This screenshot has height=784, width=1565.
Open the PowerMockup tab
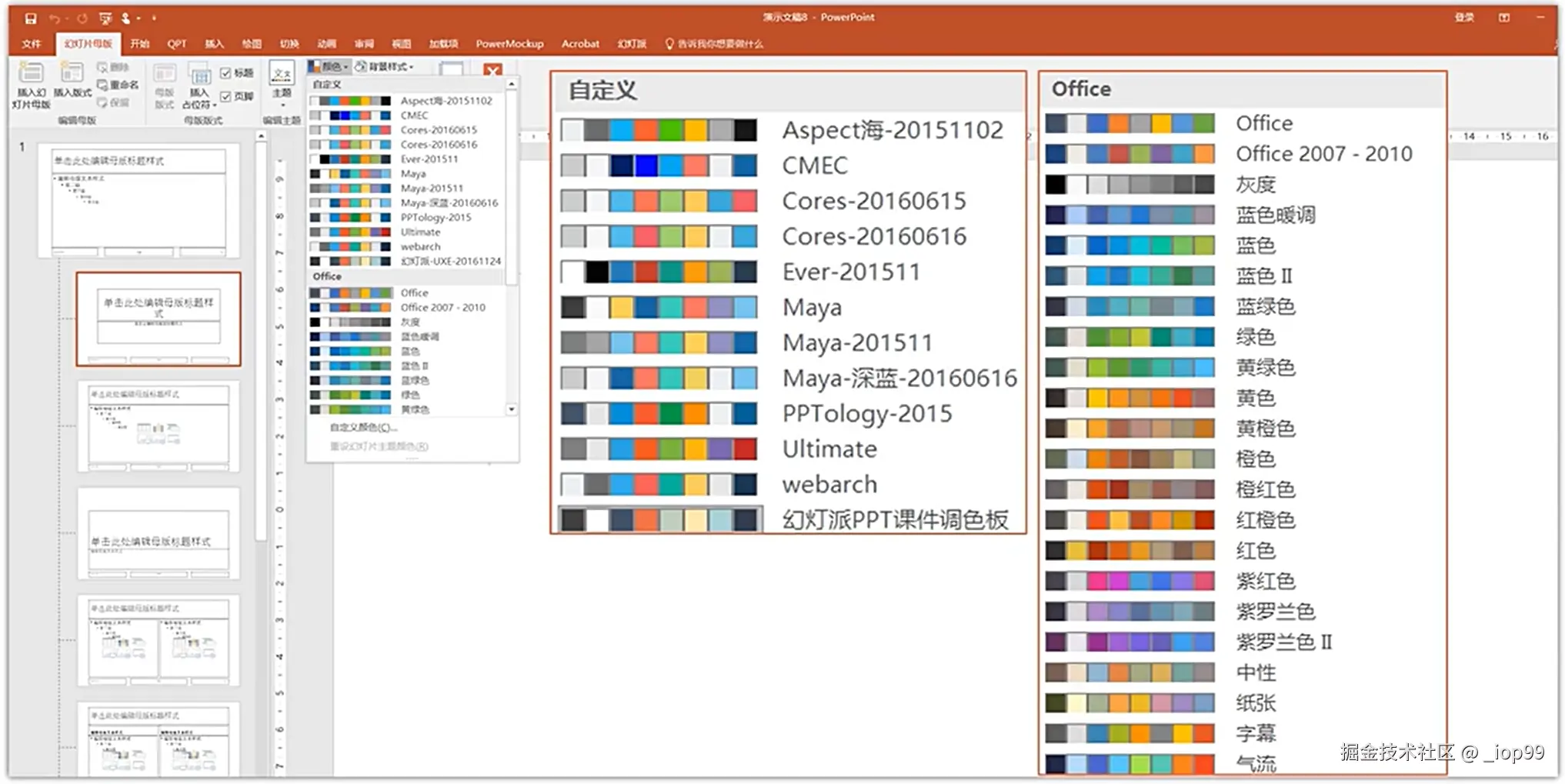[509, 44]
